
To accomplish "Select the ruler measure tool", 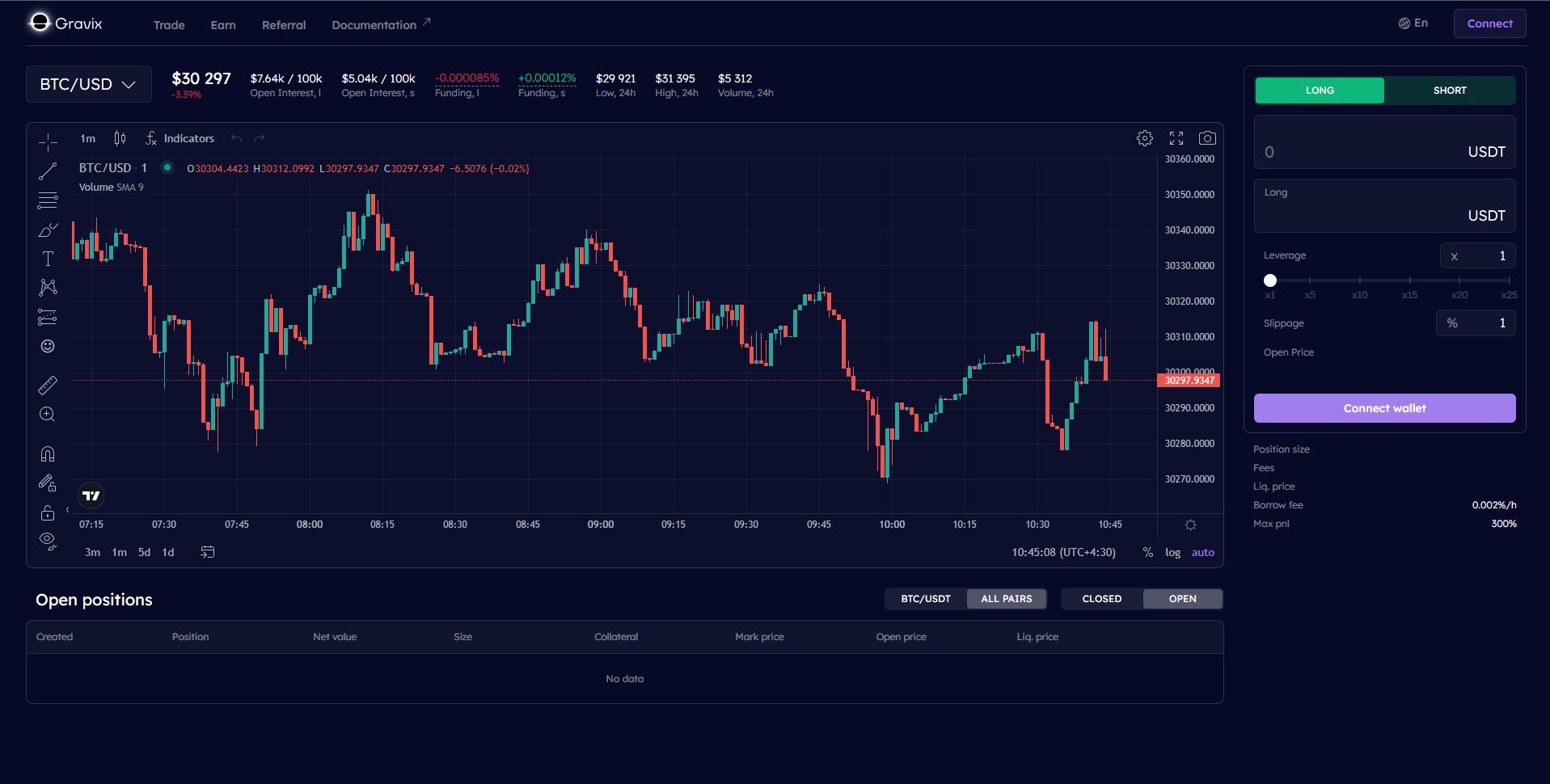I will [48, 386].
